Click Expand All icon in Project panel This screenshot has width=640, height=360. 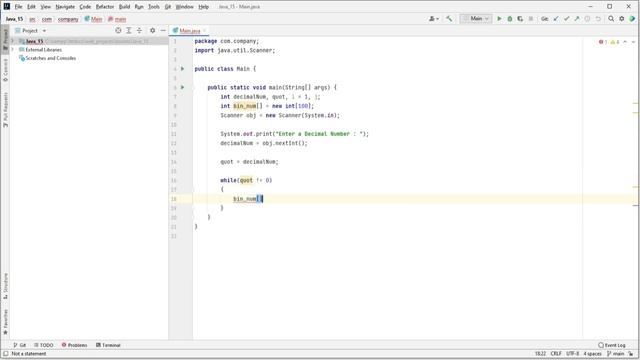click(x=129, y=31)
